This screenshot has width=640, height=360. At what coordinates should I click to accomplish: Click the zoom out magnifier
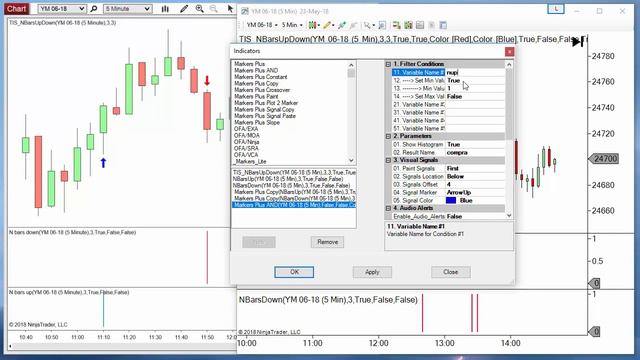tap(213, 9)
